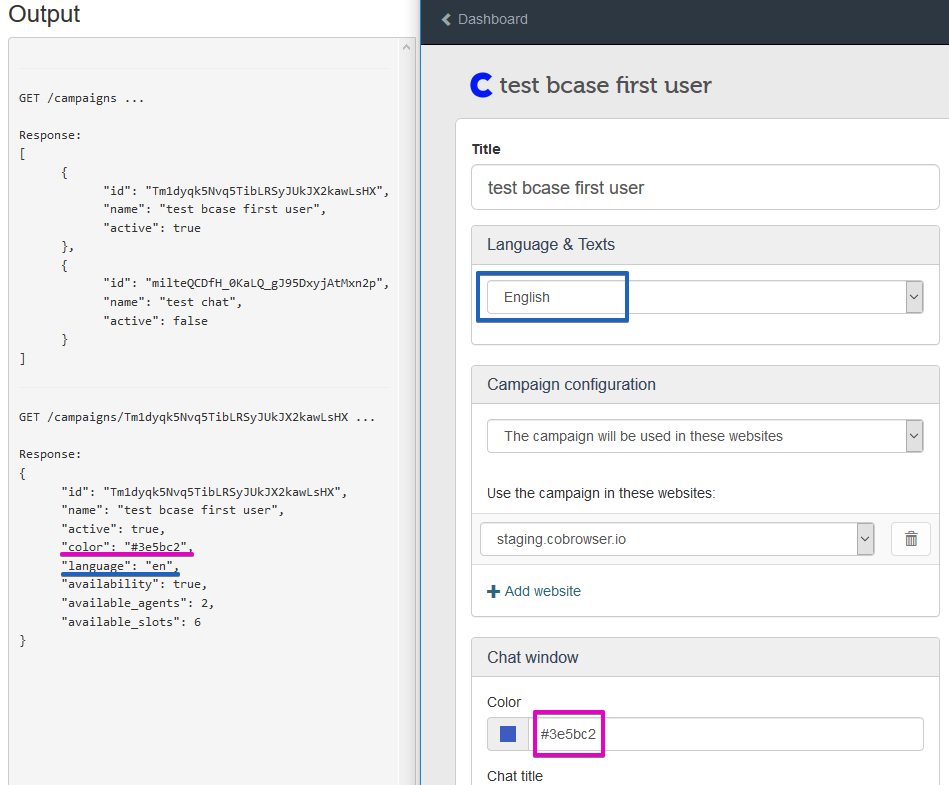
Task: Click the Campaign configuration section header
Action: coord(571,384)
